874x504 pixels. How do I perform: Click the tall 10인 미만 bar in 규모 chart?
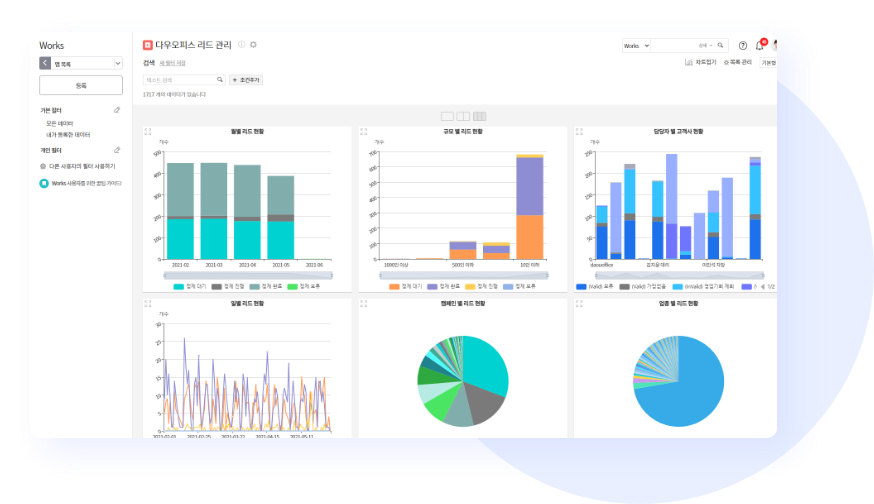point(530,207)
